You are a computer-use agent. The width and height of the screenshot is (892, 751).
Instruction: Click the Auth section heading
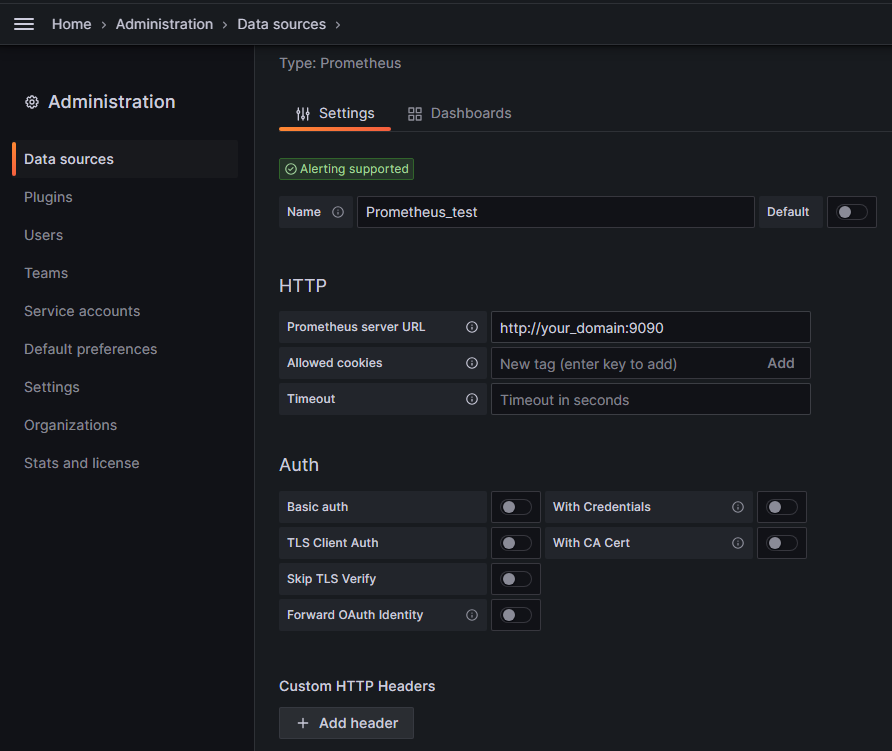[x=299, y=465]
